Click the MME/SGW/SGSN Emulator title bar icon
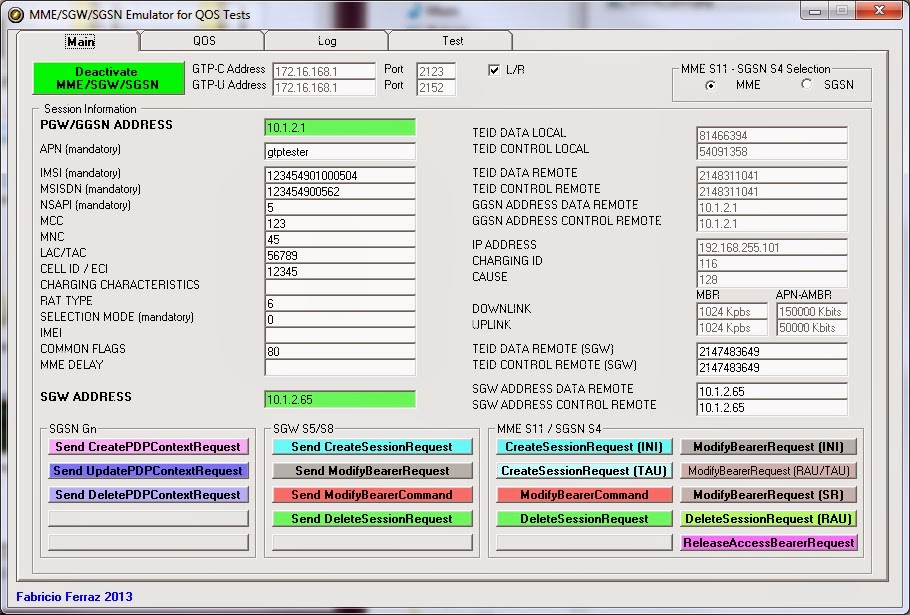 click(14, 13)
